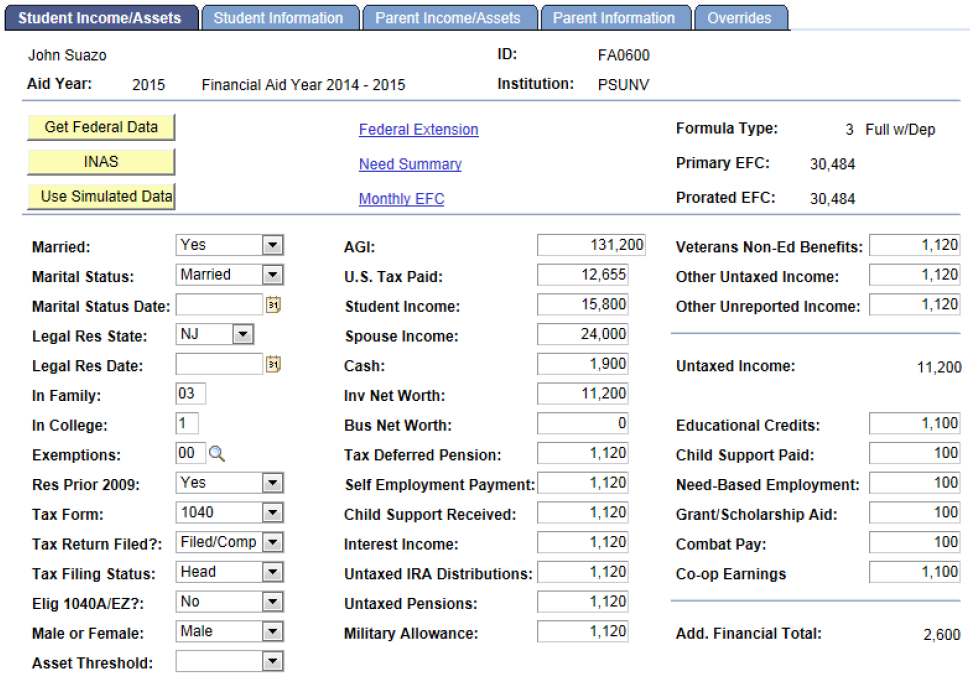Screen dimensions: 973x678
Task: Open the Elig 1040A/EZ dropdown
Action: click(271, 602)
